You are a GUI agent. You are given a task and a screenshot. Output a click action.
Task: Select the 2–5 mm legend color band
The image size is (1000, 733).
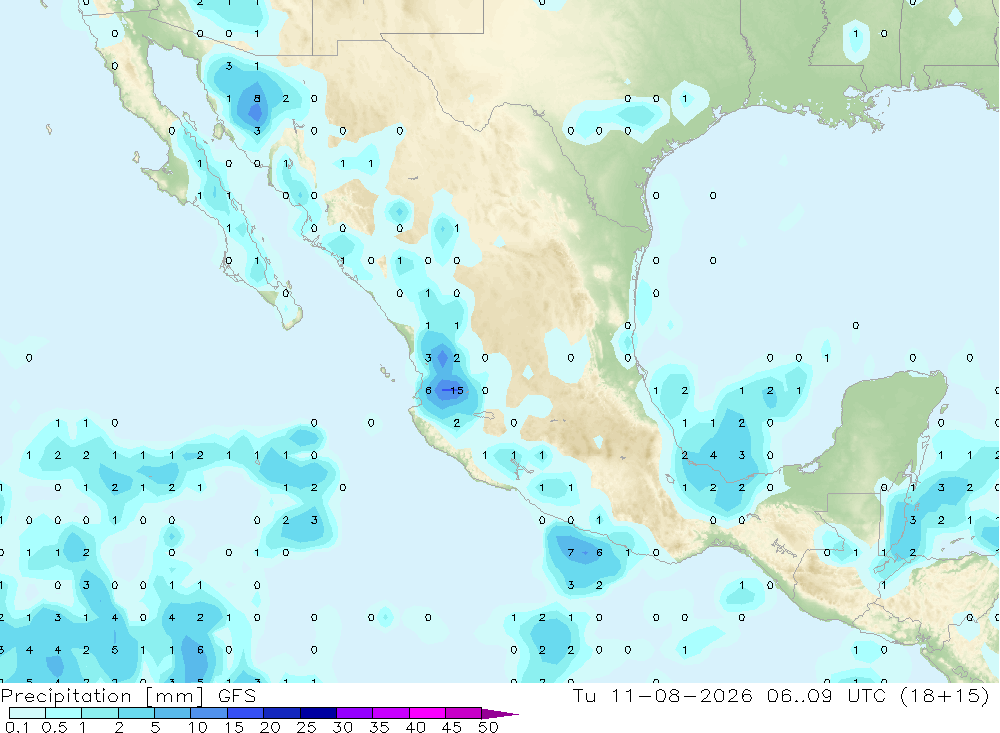(136, 713)
